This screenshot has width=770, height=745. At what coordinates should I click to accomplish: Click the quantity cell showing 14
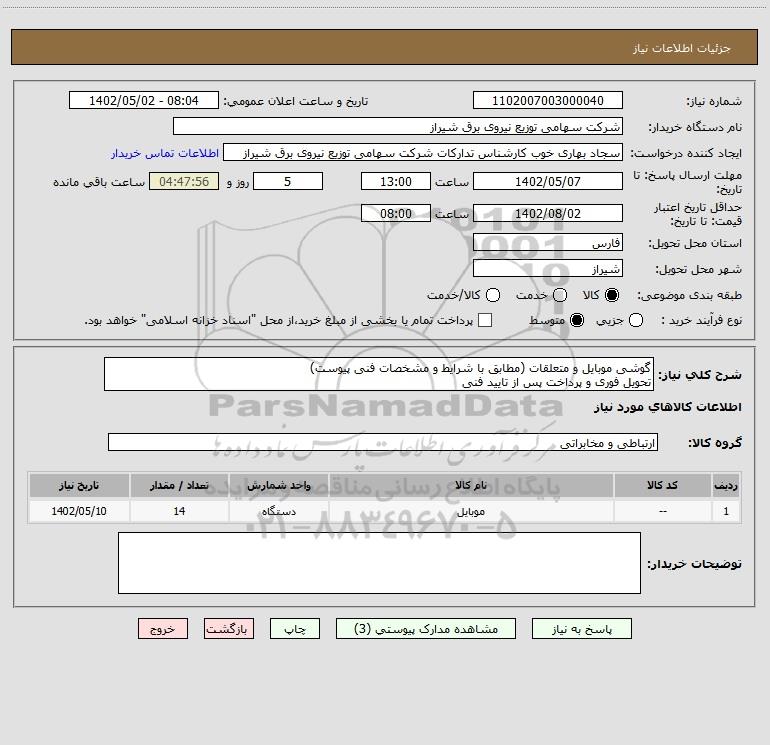pos(179,511)
